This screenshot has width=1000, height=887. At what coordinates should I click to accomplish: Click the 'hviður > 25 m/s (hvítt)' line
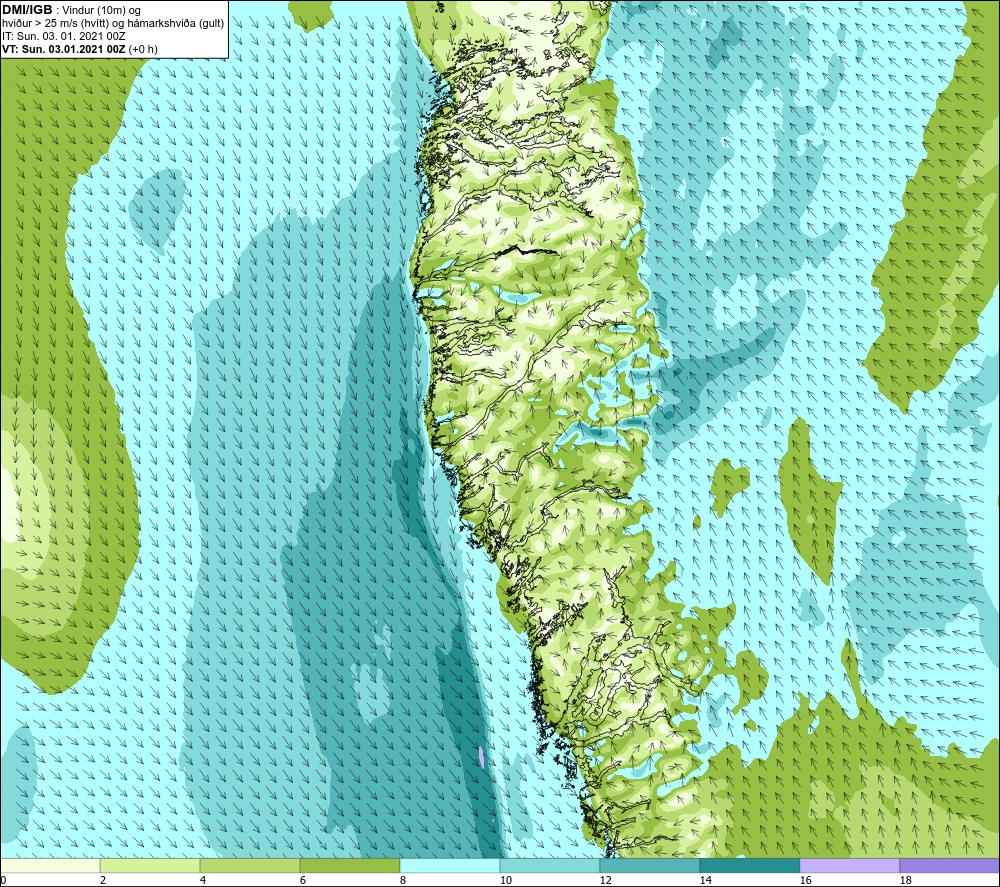[x=114, y=24]
